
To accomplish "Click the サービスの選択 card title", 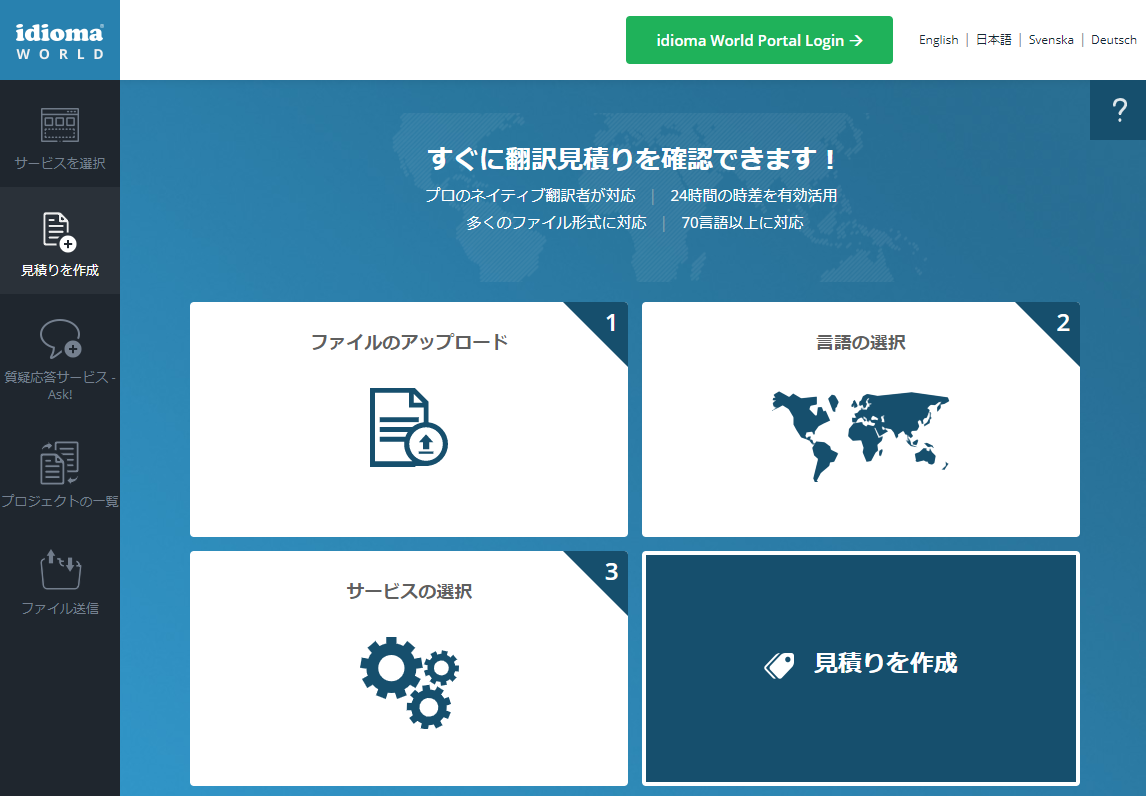I will [409, 591].
